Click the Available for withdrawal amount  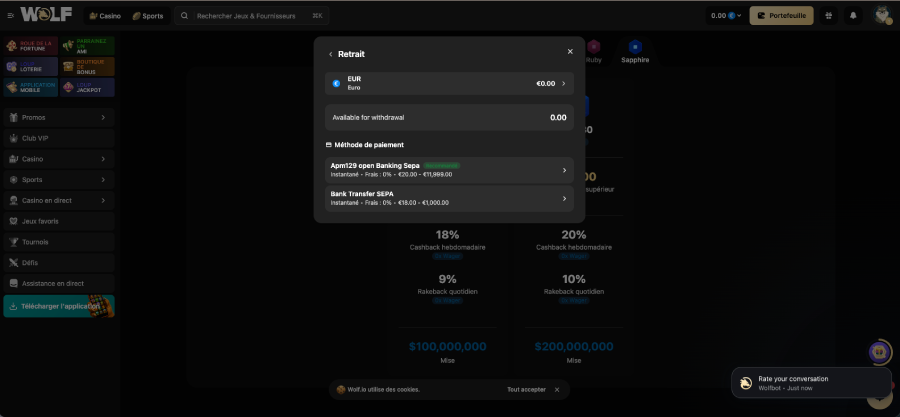coord(558,118)
